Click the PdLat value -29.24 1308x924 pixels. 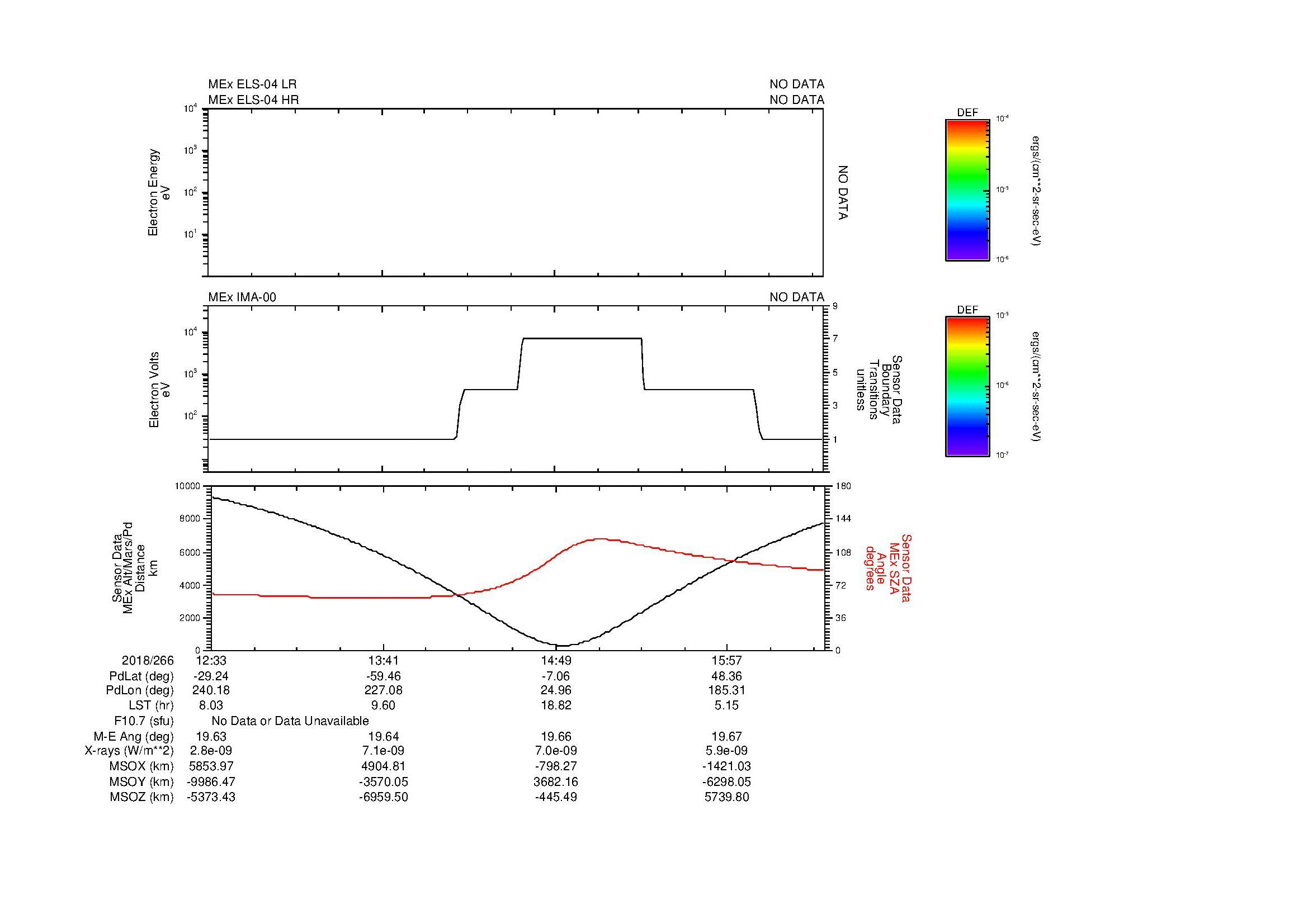point(211,676)
